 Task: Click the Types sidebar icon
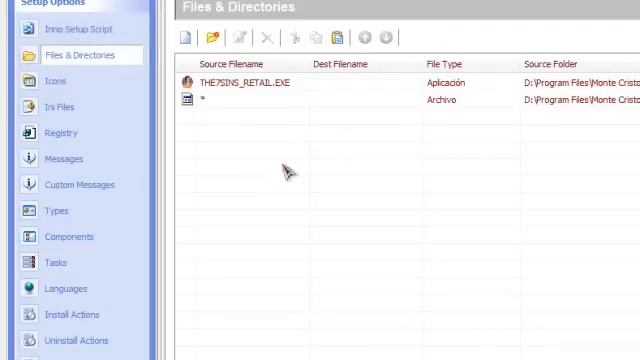(29, 211)
